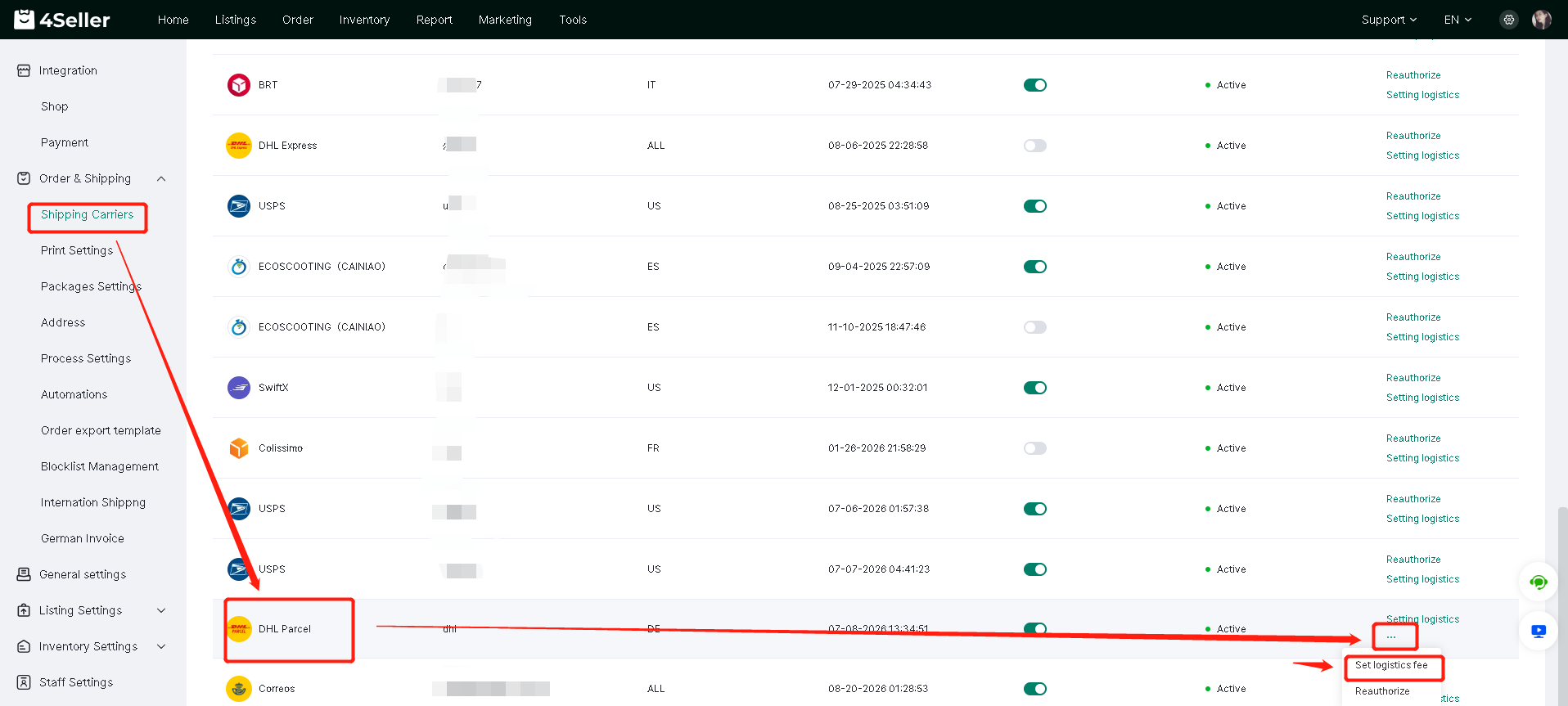Open the EN language dropdown
The width and height of the screenshot is (1568, 706).
point(1458,20)
